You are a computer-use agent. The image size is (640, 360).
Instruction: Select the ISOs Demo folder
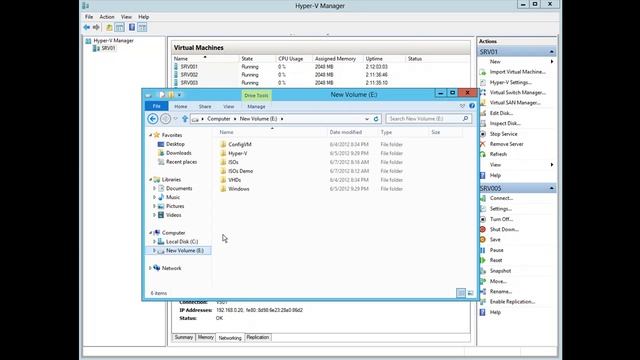[x=240, y=171]
